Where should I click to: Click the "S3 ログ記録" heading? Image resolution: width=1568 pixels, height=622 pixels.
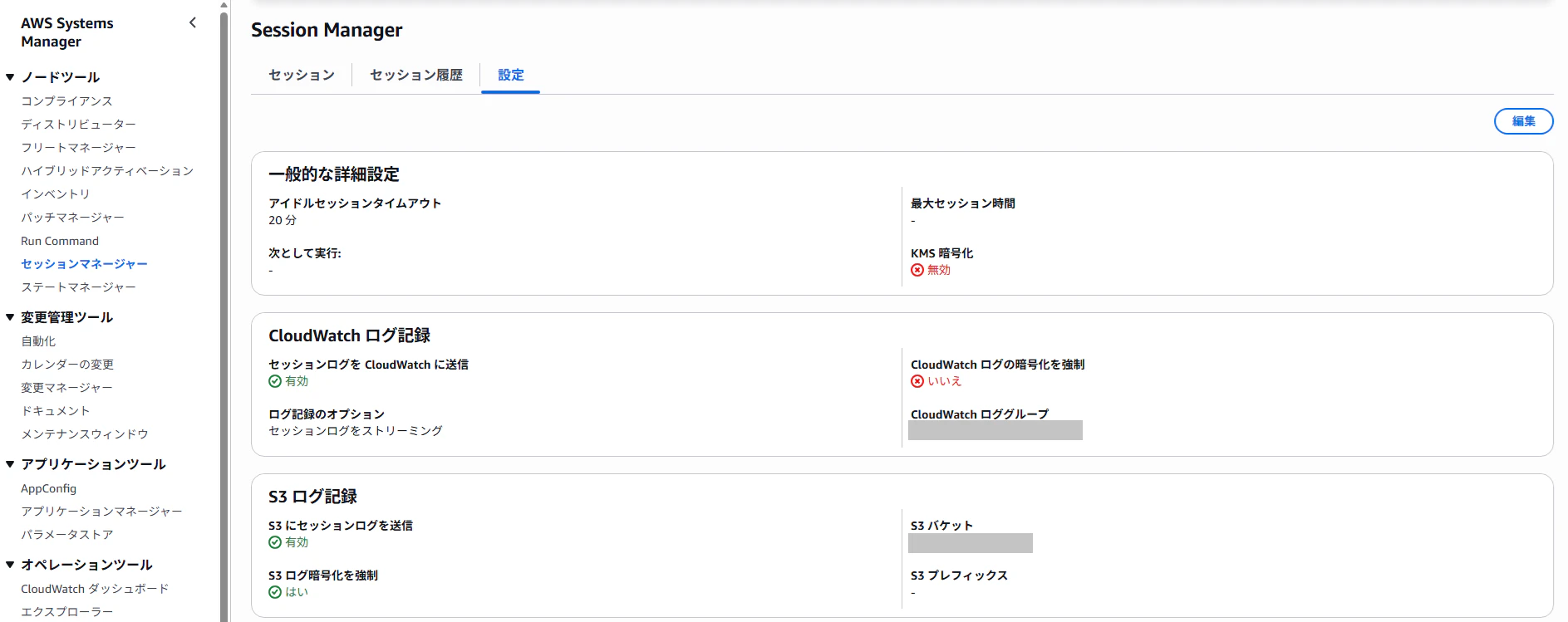[x=312, y=497]
